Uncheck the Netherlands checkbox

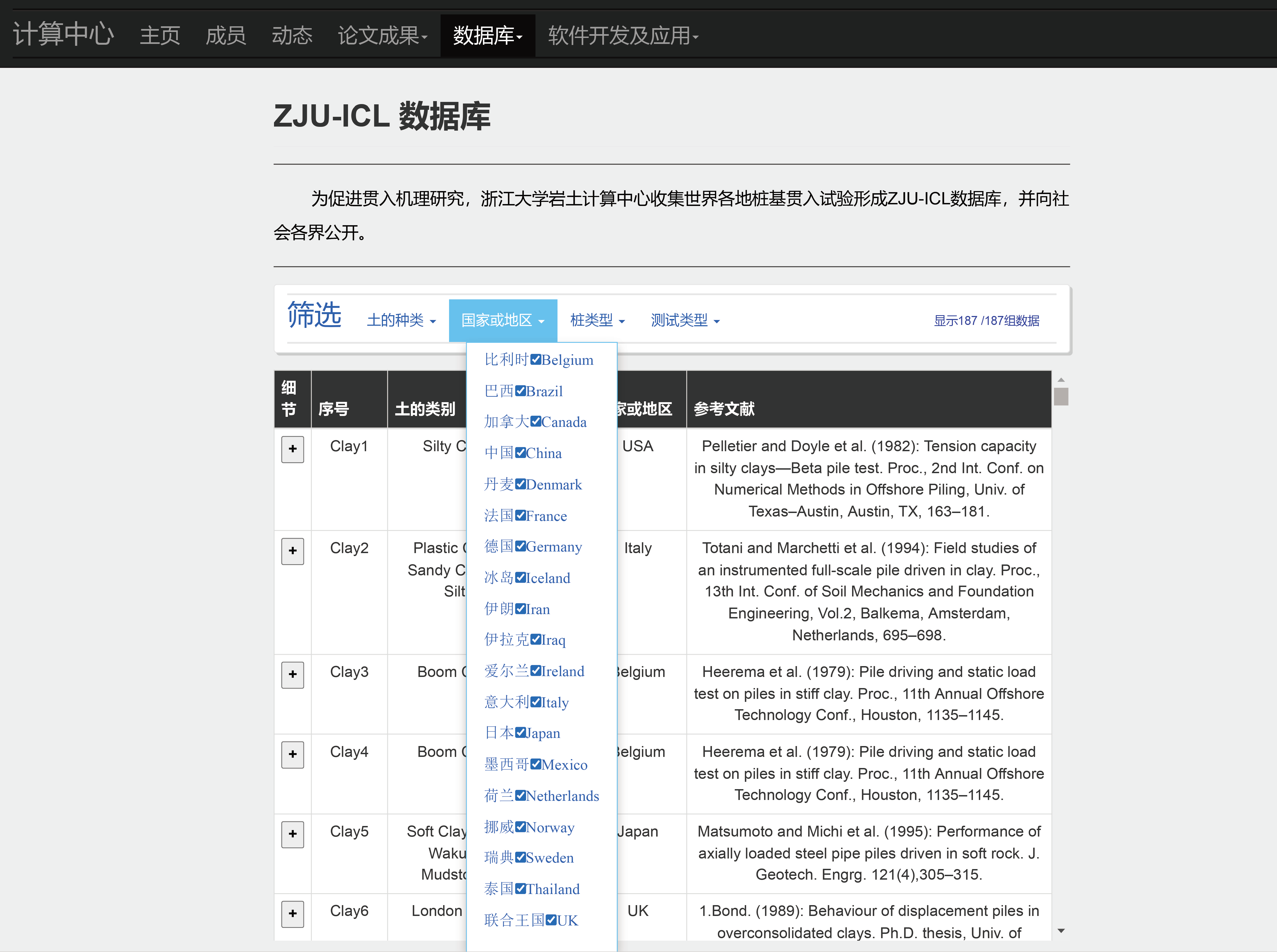(x=520, y=795)
